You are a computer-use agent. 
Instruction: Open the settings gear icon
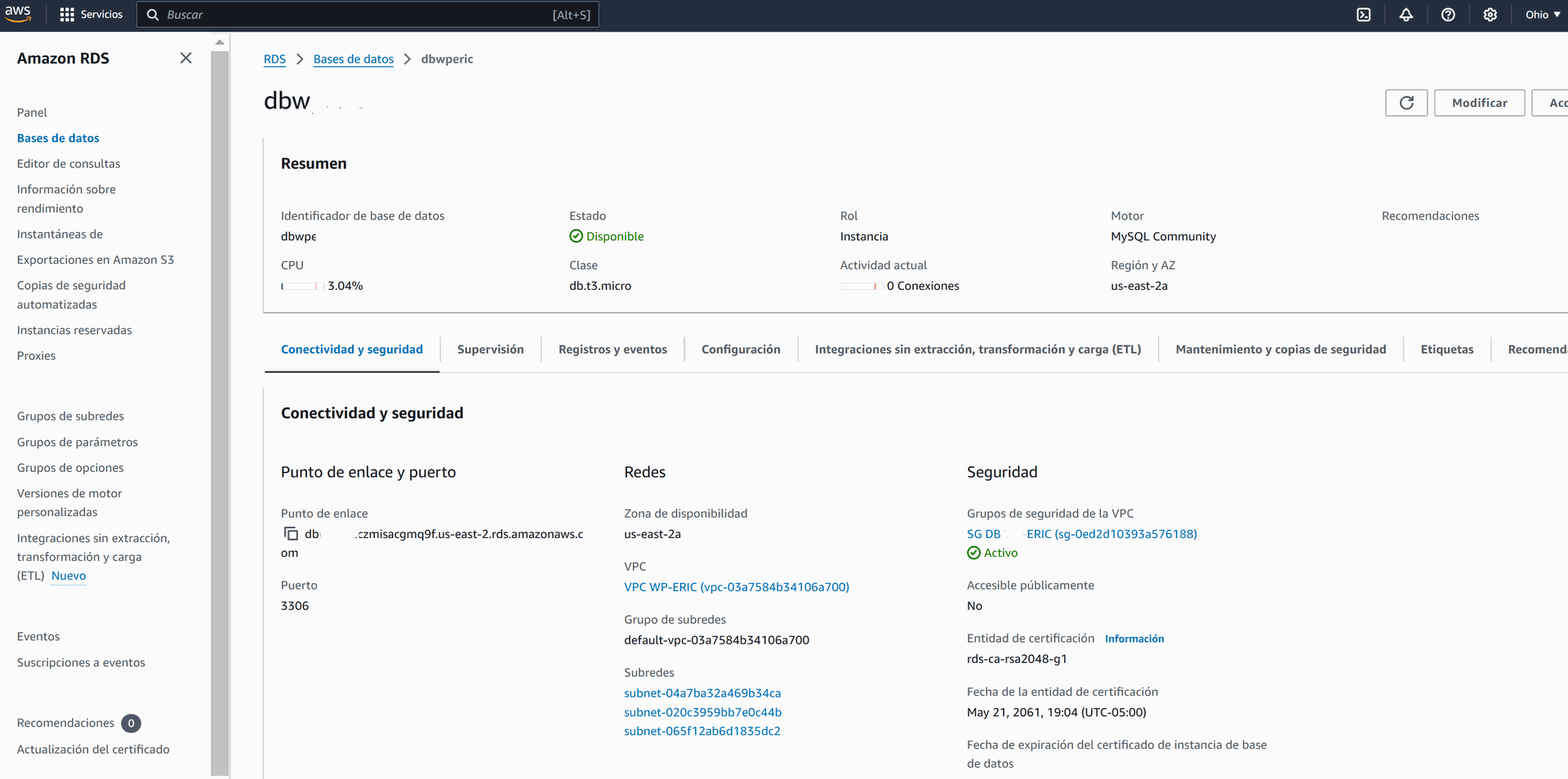click(x=1490, y=15)
